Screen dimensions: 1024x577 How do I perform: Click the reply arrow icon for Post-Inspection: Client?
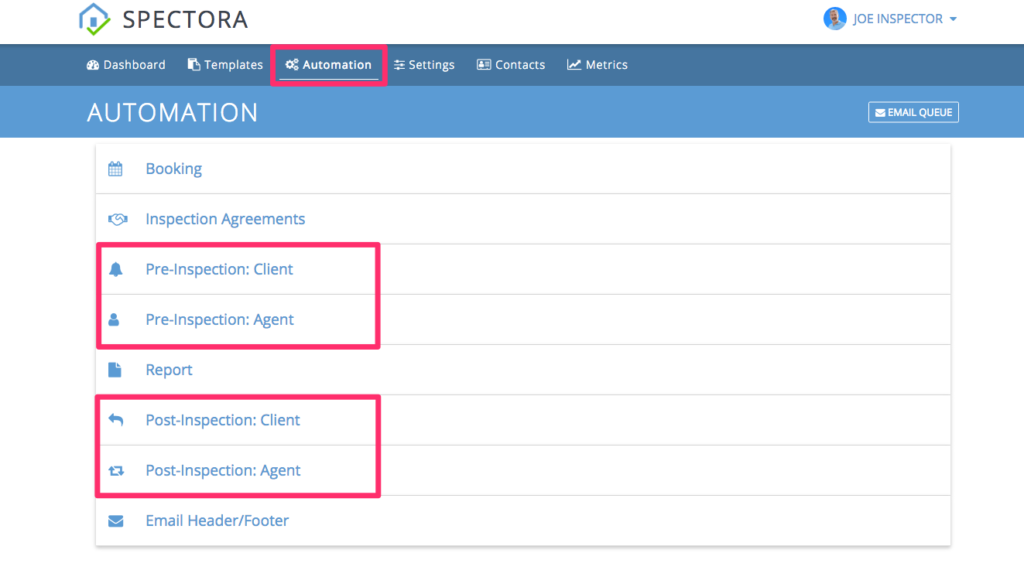[116, 420]
